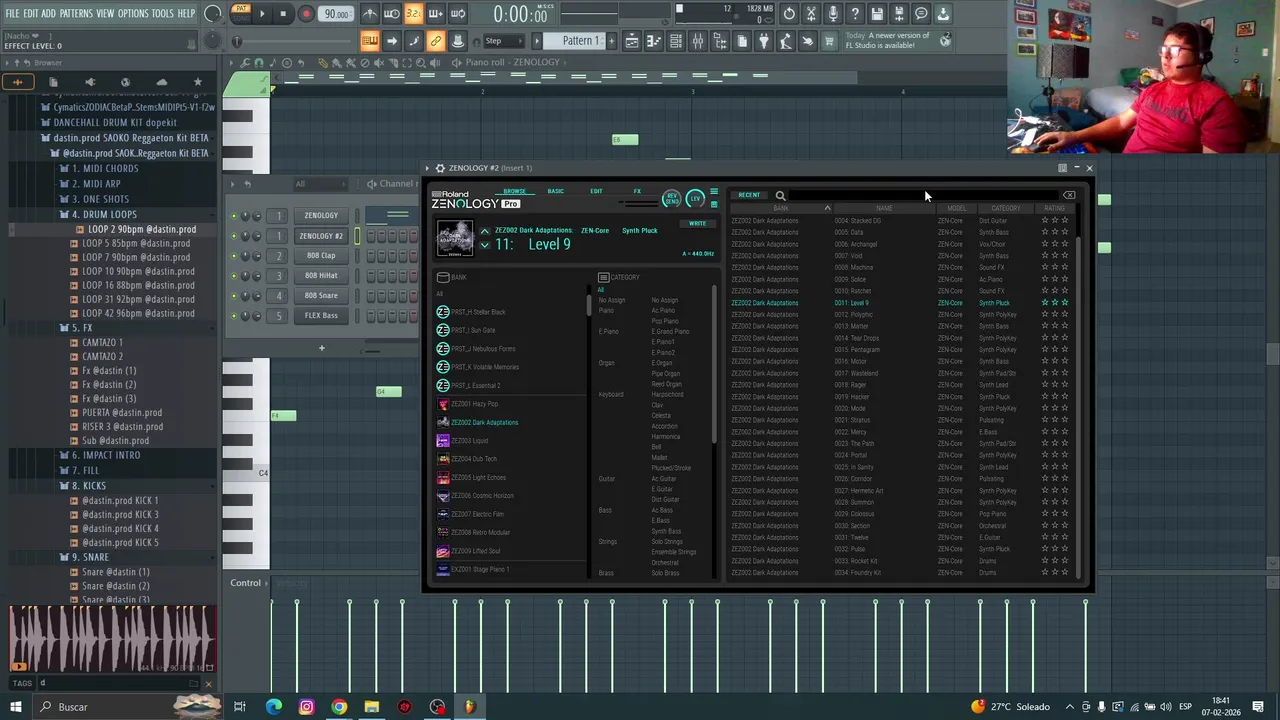The height and width of the screenshot is (720, 1280).
Task: Open the FILE menu
Action: tap(12, 13)
